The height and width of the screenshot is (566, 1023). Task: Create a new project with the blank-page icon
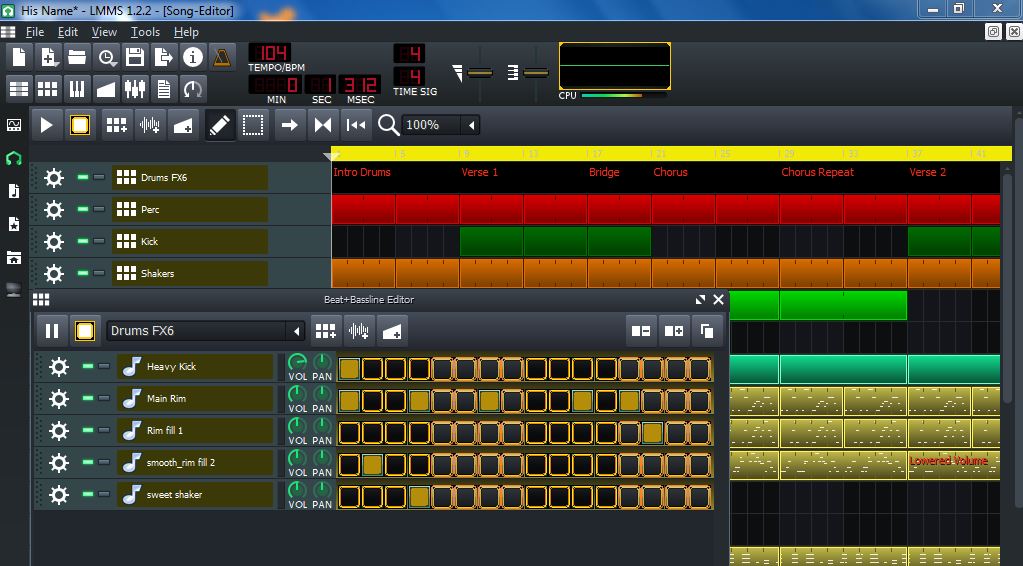(x=19, y=57)
